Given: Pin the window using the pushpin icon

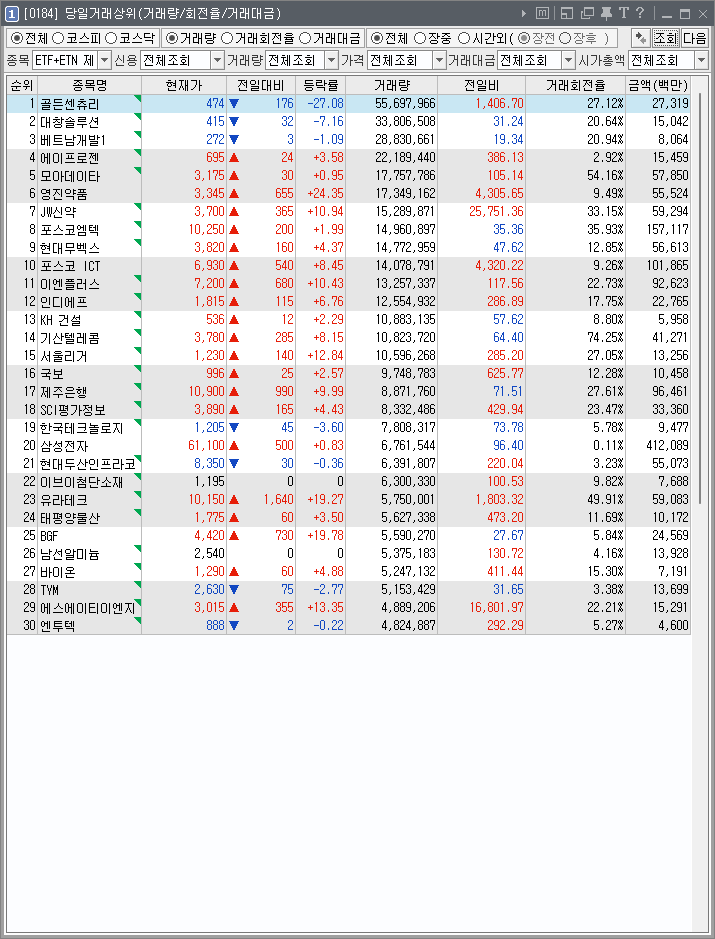Looking at the screenshot, I should tap(606, 13).
